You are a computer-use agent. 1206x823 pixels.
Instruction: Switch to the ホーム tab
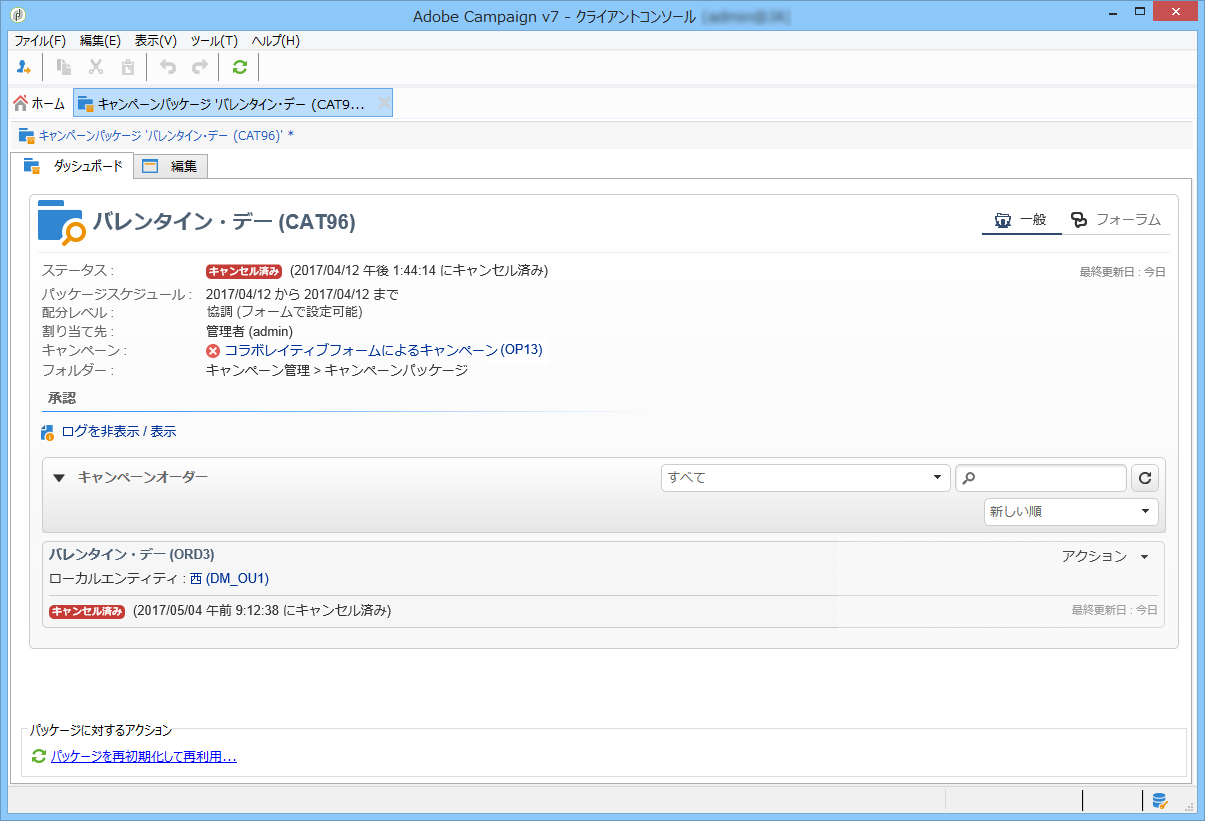(40, 103)
